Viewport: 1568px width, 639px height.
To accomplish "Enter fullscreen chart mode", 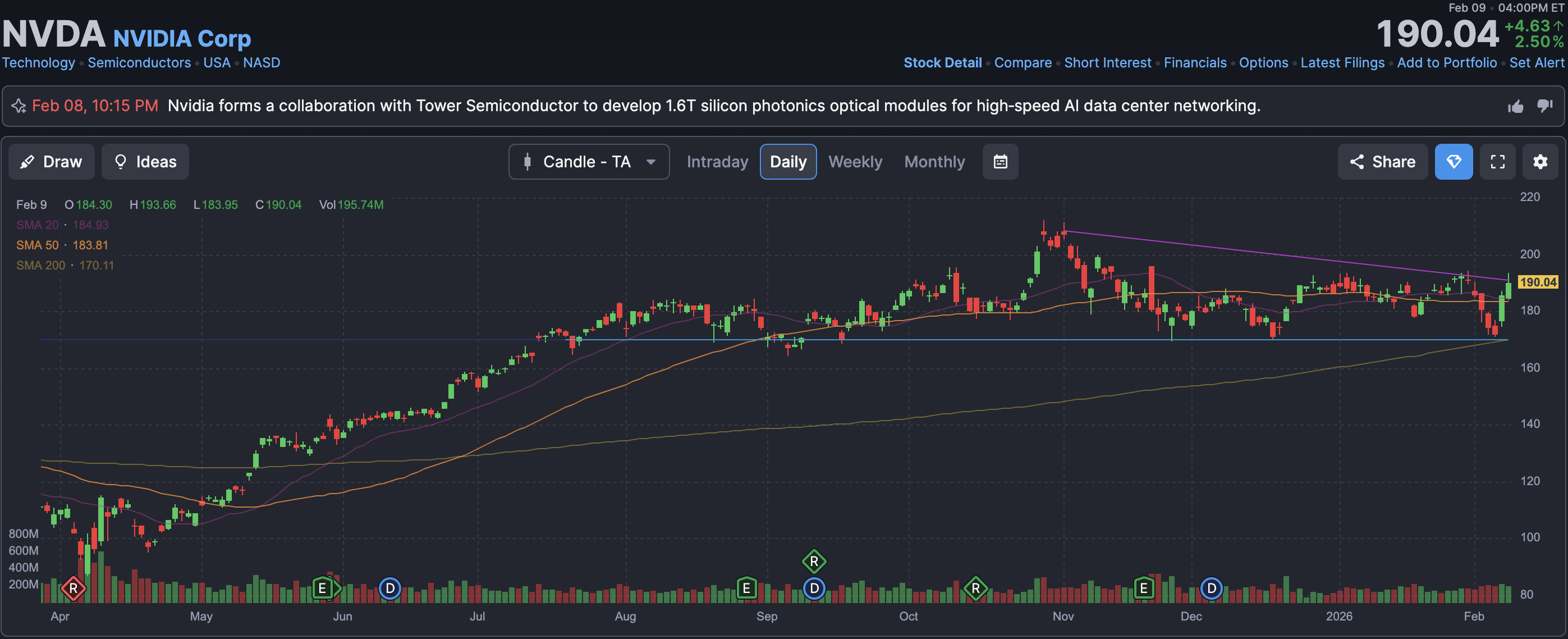I will [1497, 161].
